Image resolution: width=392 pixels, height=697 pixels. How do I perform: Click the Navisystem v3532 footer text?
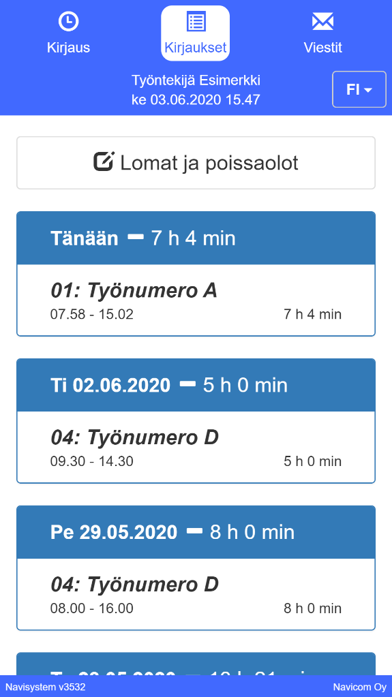coord(45,687)
